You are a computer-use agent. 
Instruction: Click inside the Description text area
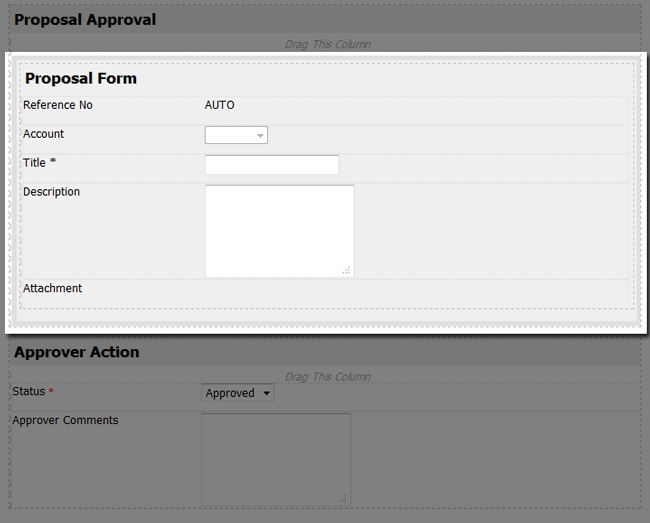[x=279, y=230]
